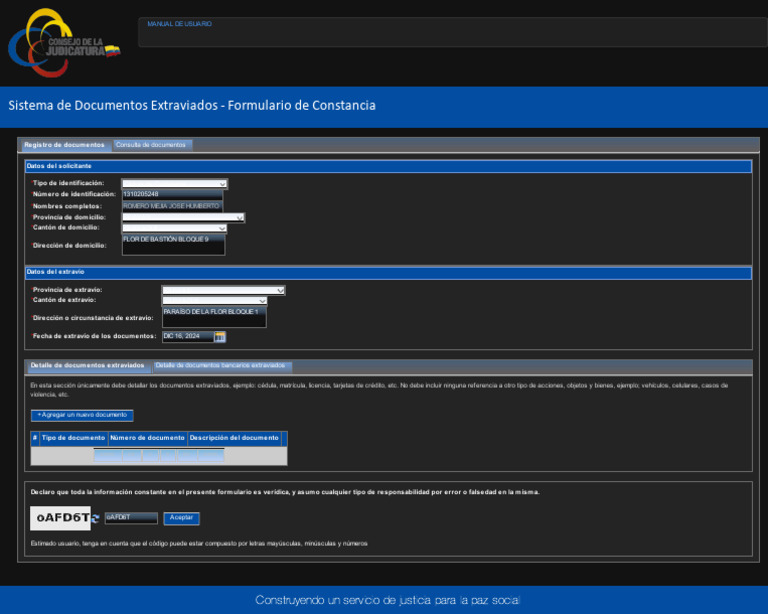
Task: Click the captcha code image
Action: click(x=60, y=518)
